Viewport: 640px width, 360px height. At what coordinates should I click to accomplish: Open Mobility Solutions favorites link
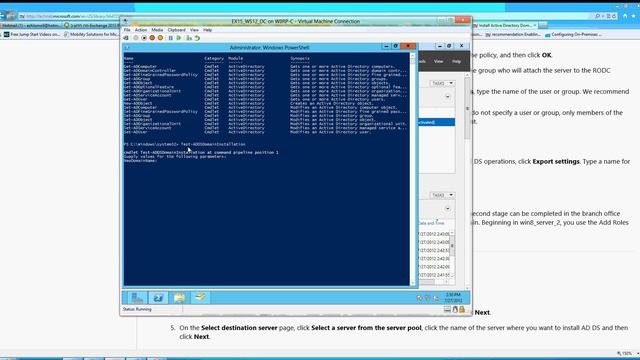pos(91,35)
